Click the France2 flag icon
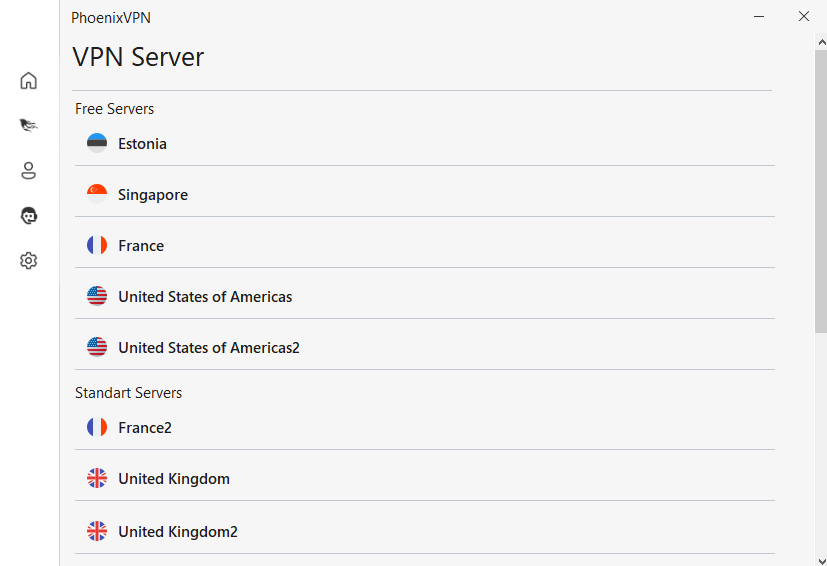Screen dimensions: 827x566 coord(97,427)
